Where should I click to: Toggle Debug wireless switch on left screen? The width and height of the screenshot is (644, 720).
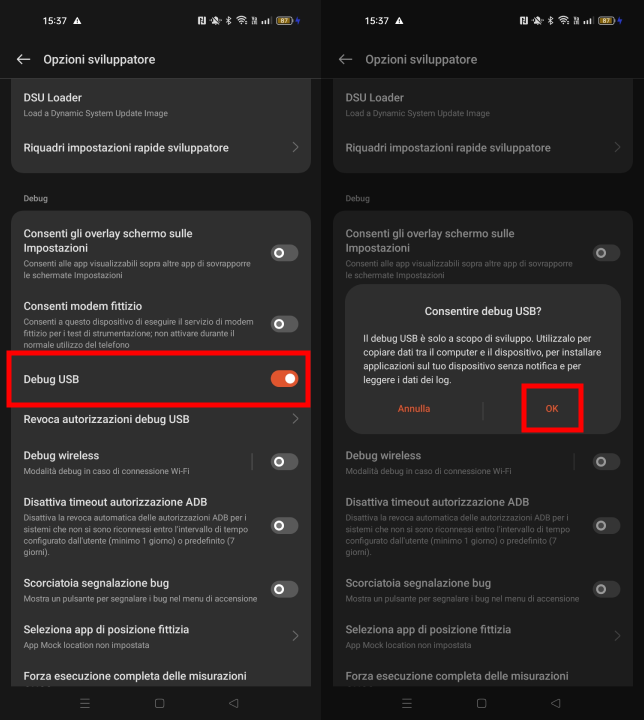284,461
